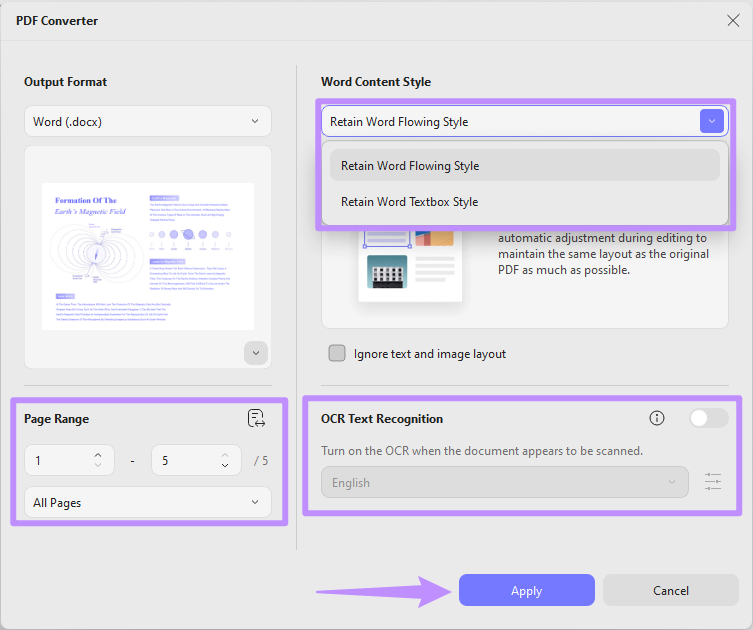
Task: Click the start page input field
Action: 70,460
